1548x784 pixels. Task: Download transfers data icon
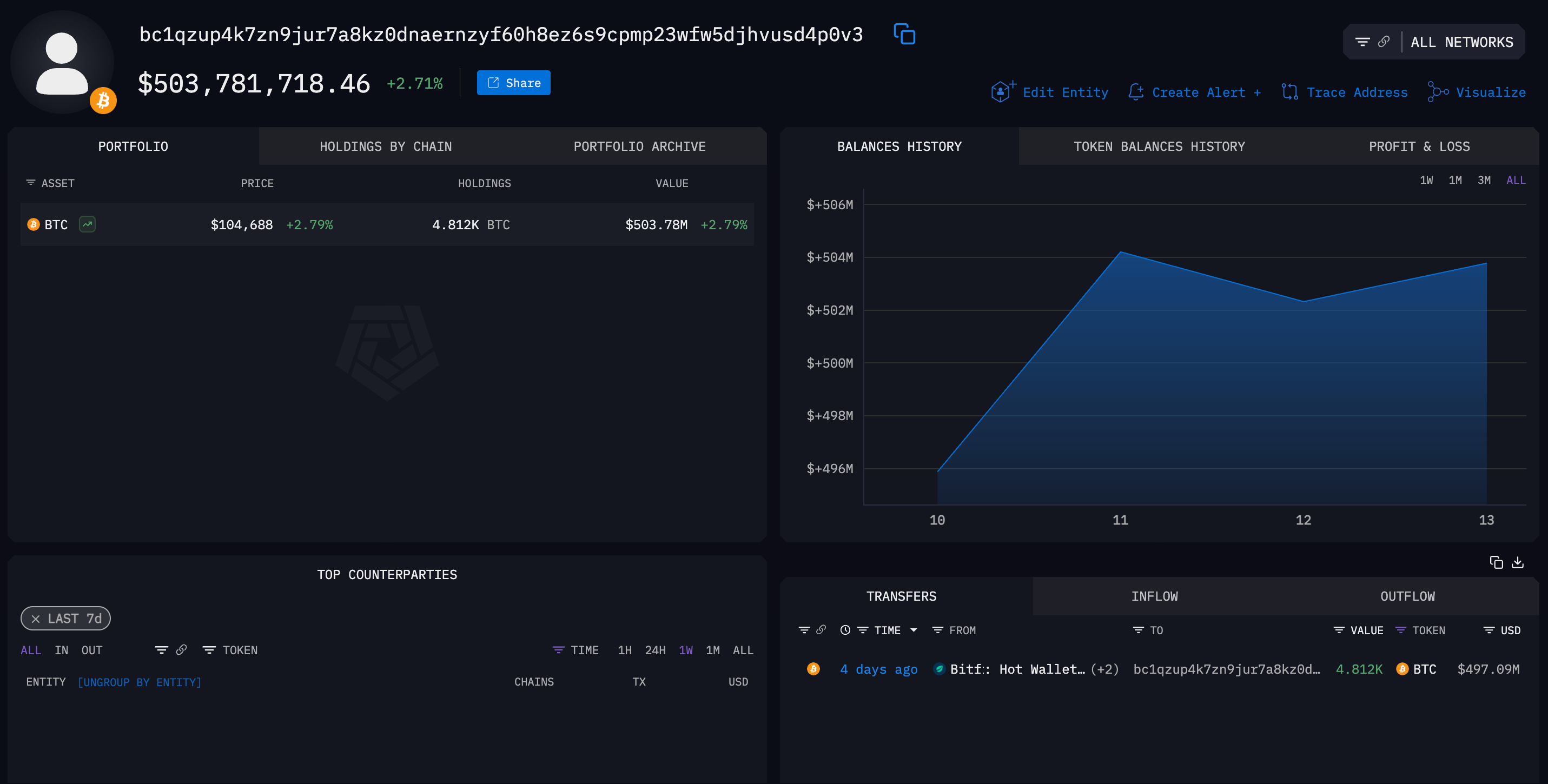pyautogui.click(x=1517, y=562)
